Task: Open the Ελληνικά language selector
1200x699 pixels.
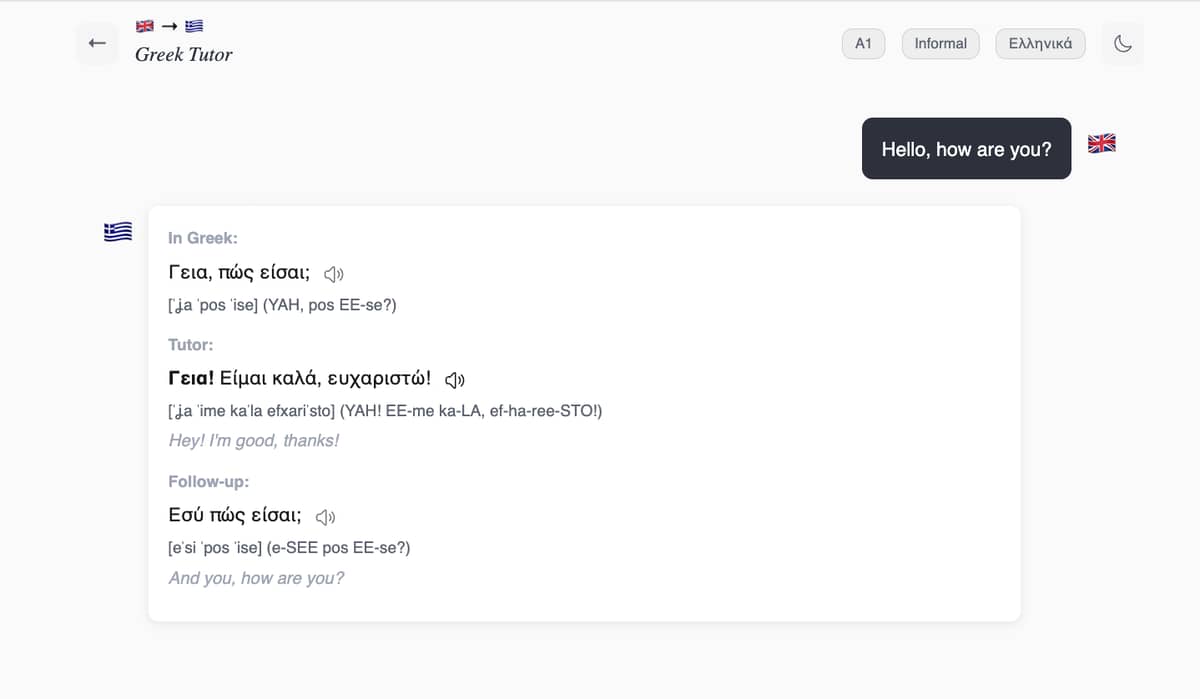Action: (1040, 44)
